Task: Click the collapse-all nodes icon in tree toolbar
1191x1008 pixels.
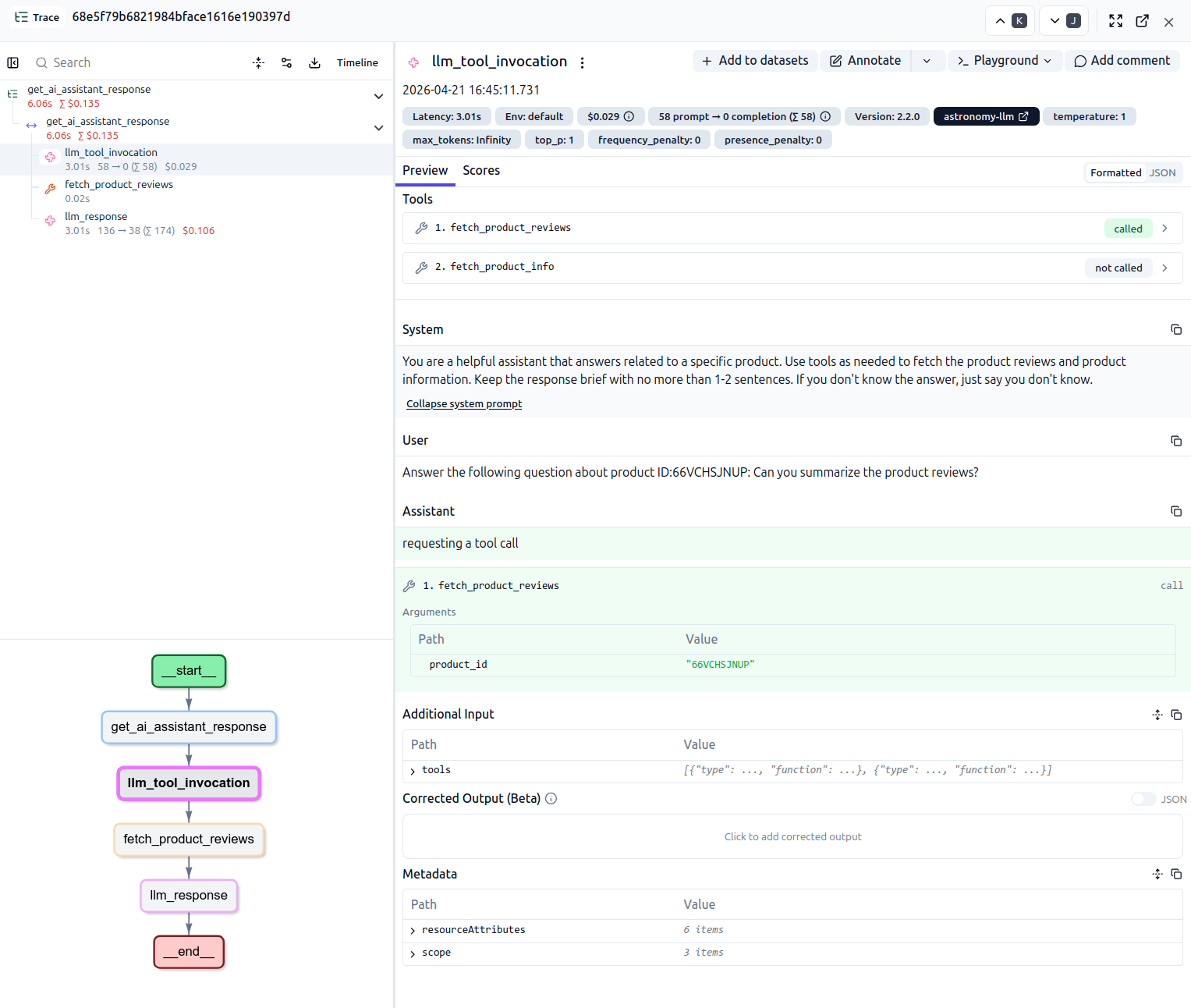Action: [259, 62]
